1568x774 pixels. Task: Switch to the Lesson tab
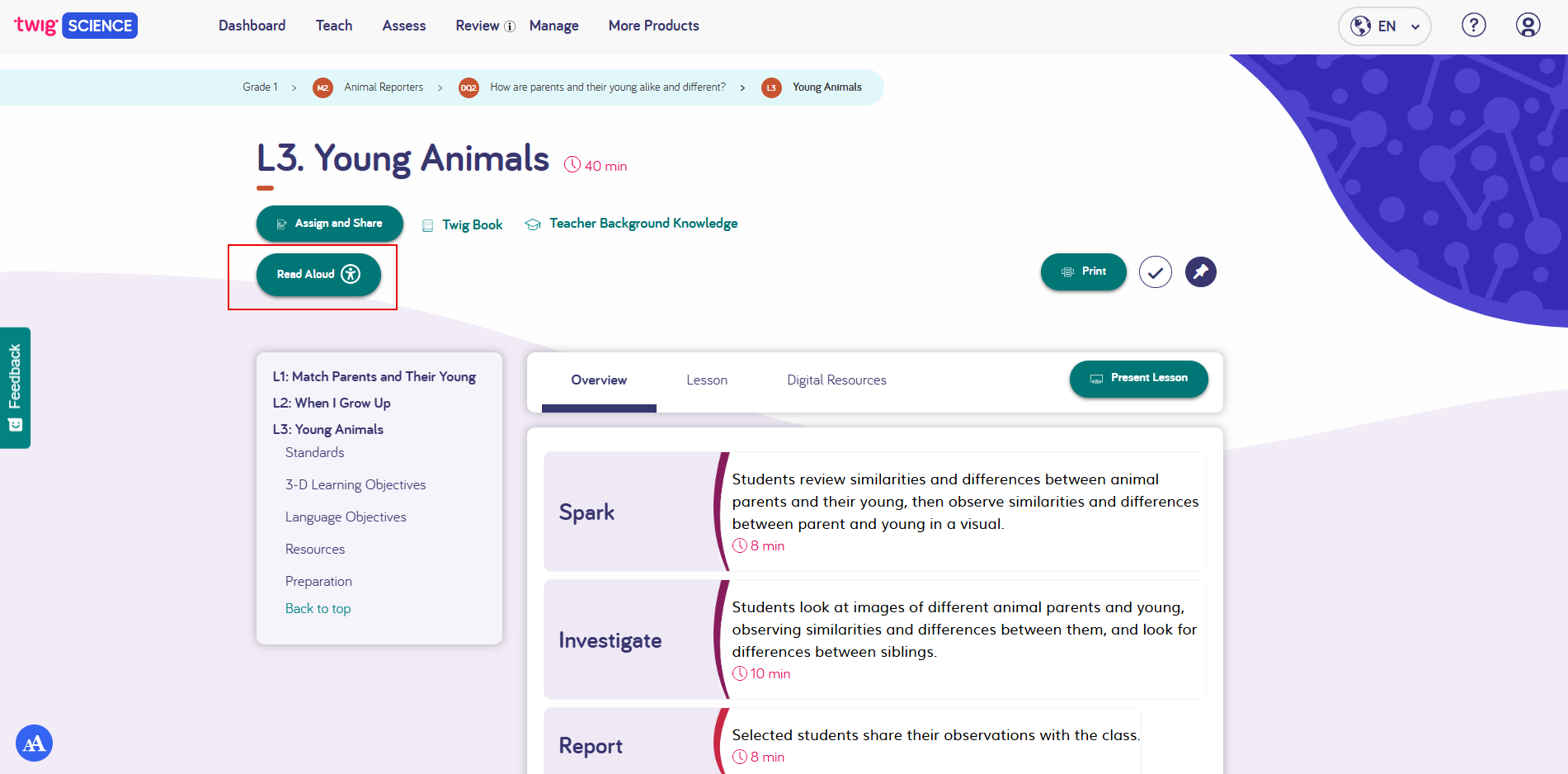(x=706, y=380)
